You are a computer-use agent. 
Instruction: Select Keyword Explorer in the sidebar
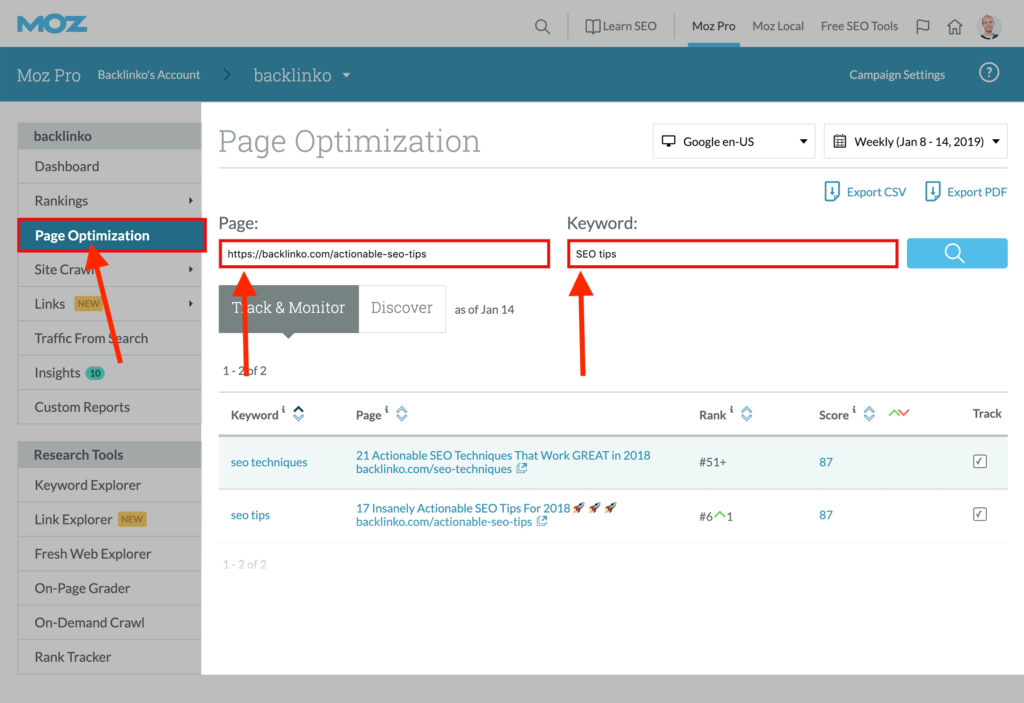[88, 485]
